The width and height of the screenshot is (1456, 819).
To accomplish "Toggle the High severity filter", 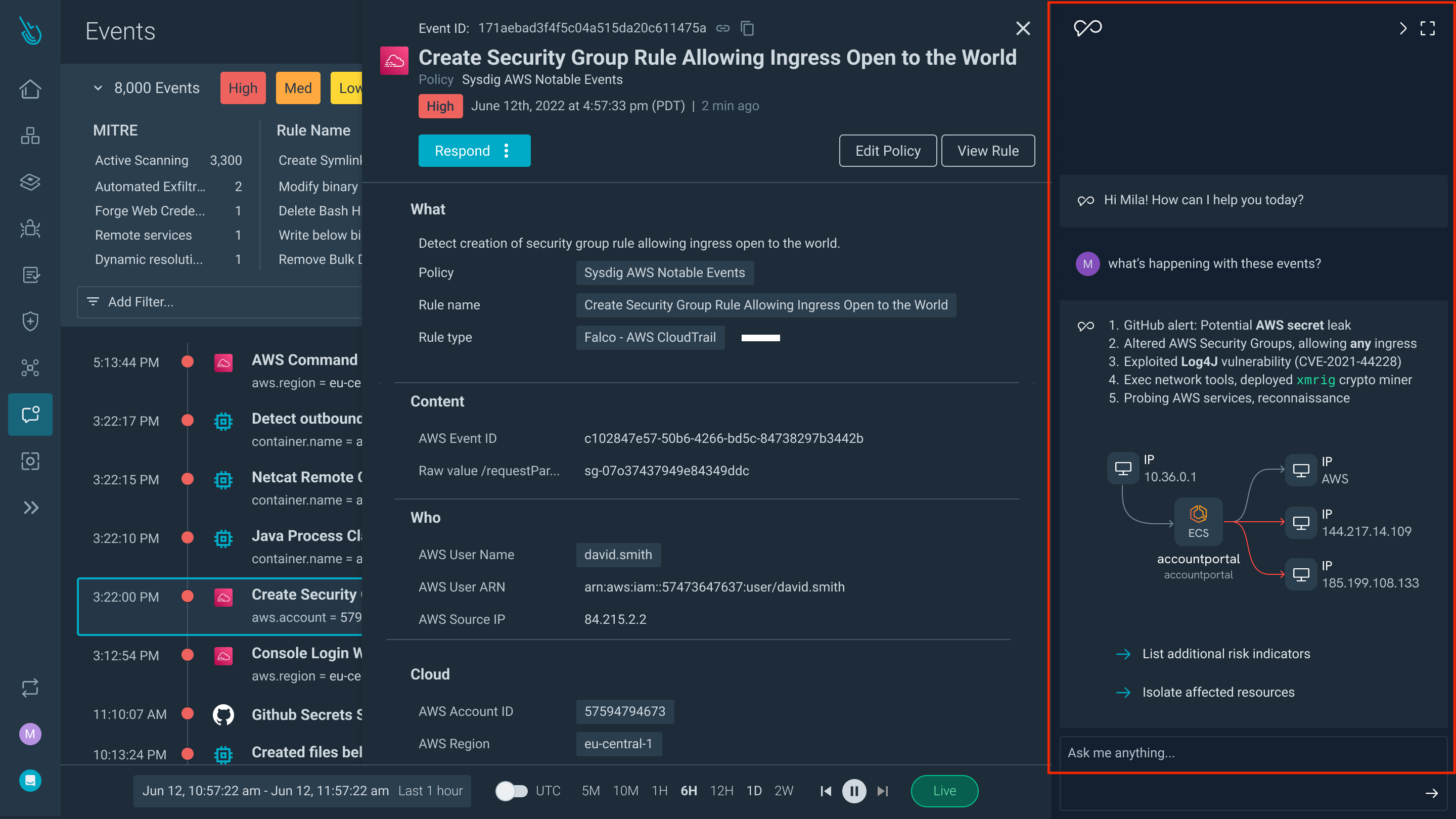I will (x=243, y=88).
